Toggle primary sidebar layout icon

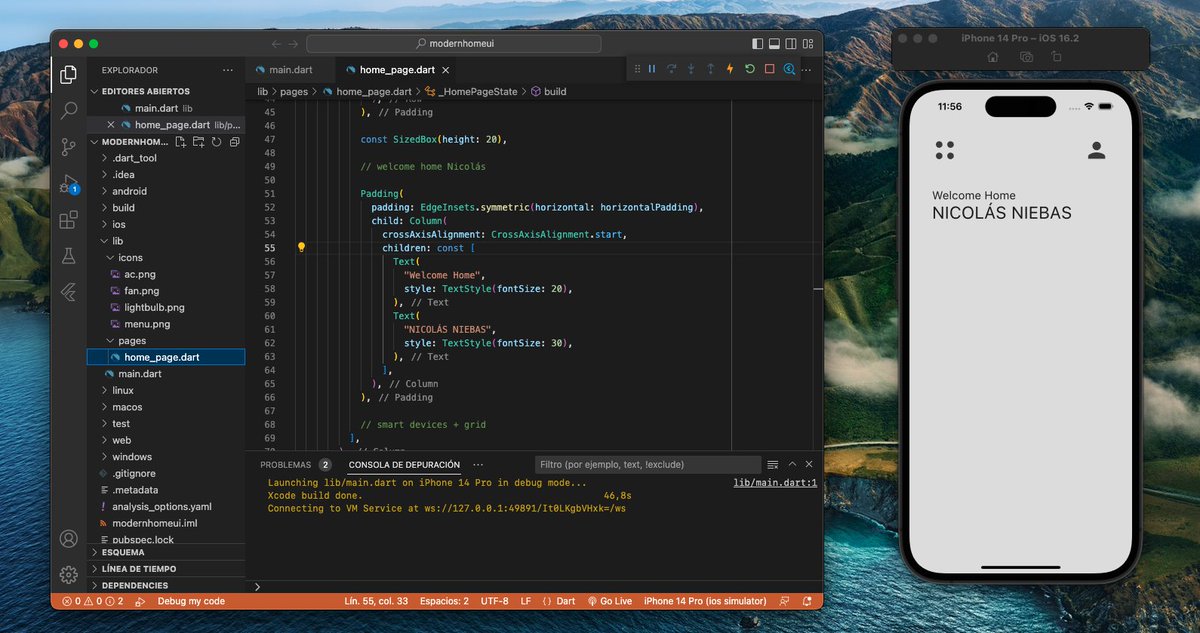[756, 44]
